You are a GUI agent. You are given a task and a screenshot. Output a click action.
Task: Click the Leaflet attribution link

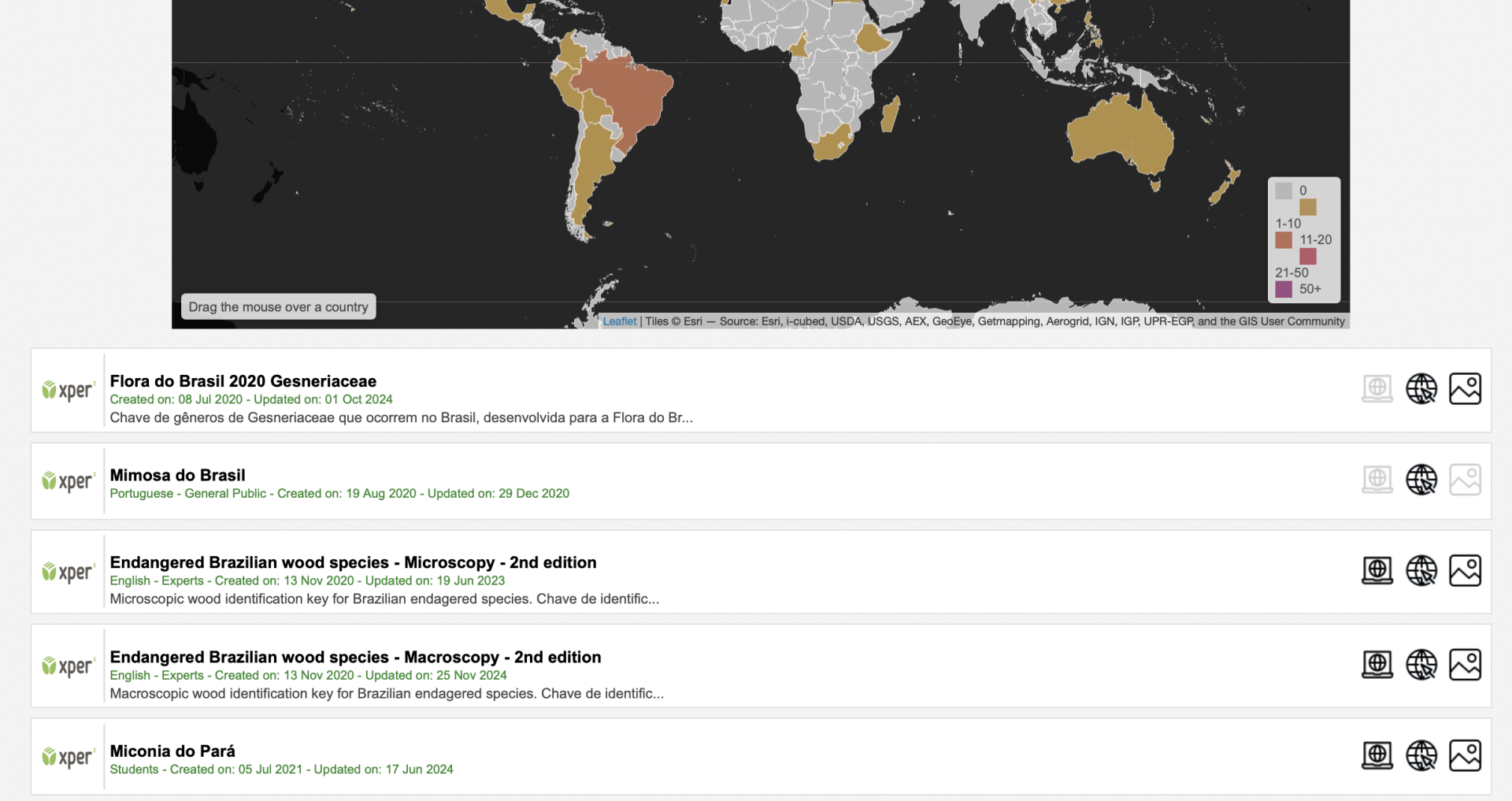[619, 321]
